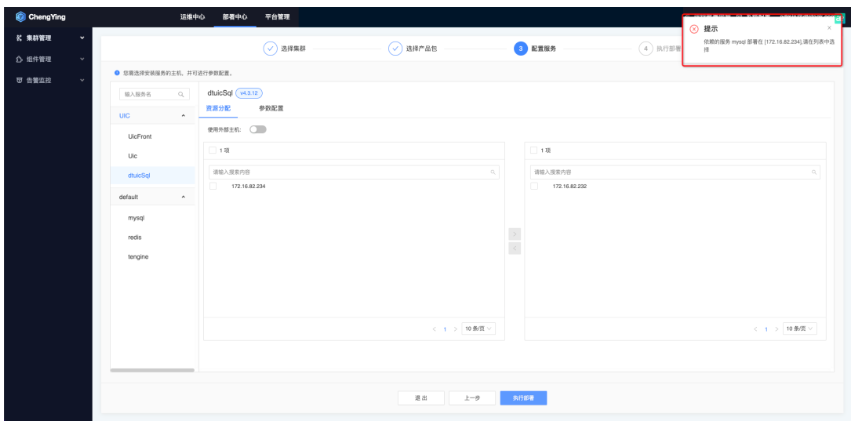Click previous page arrow in left panel
868x430 pixels.
pyautogui.click(x=435, y=329)
